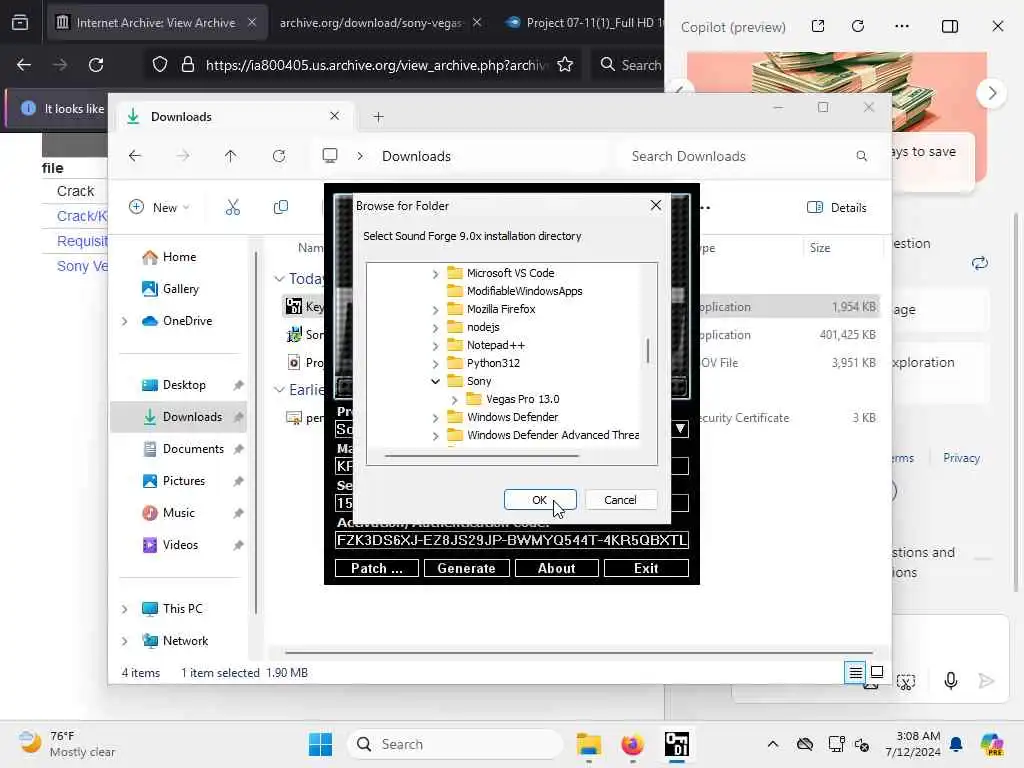
Task: Expand the Windows Defender folder node
Action: click(x=436, y=417)
